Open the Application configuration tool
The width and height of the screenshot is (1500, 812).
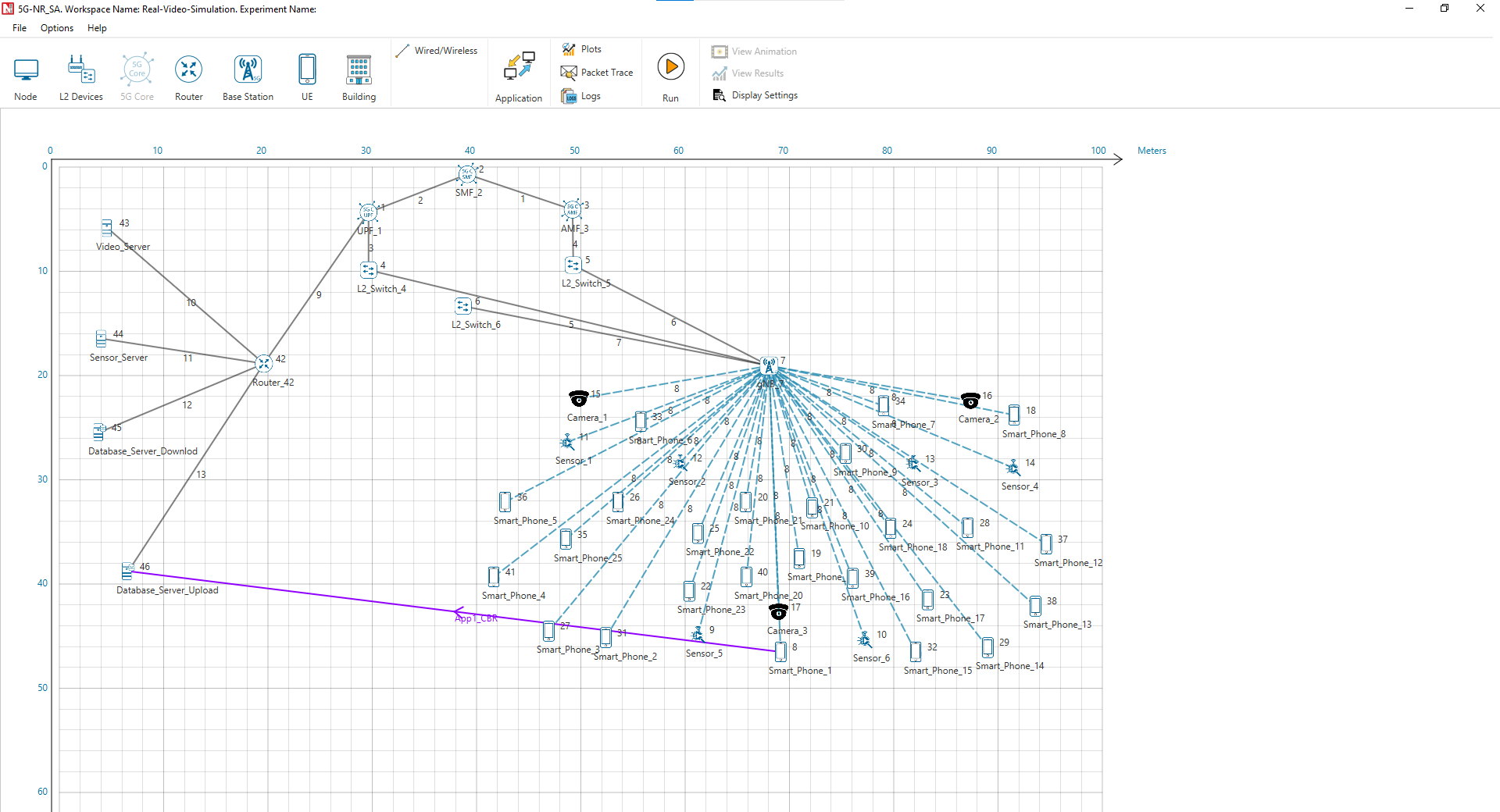[x=519, y=77]
